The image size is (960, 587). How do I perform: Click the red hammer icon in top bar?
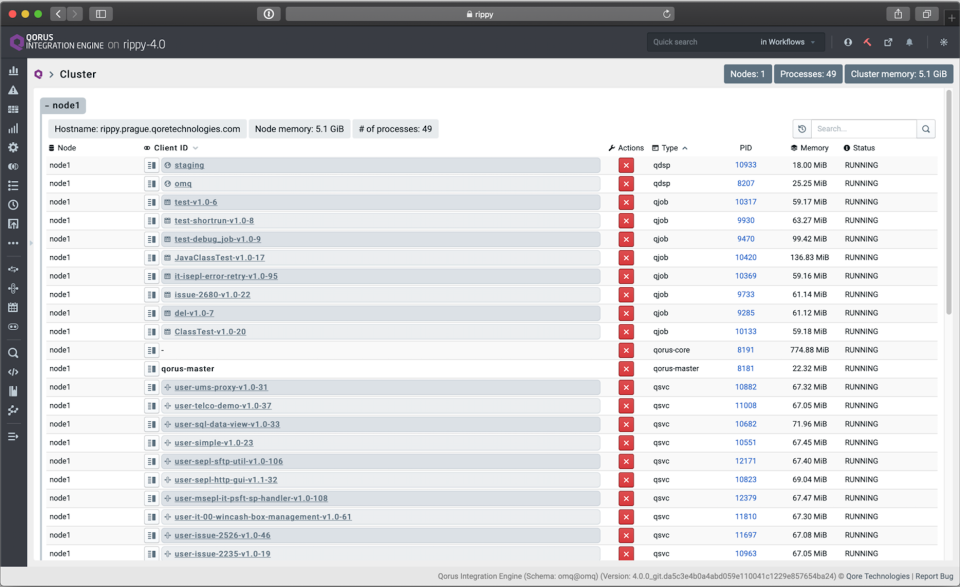tap(868, 42)
